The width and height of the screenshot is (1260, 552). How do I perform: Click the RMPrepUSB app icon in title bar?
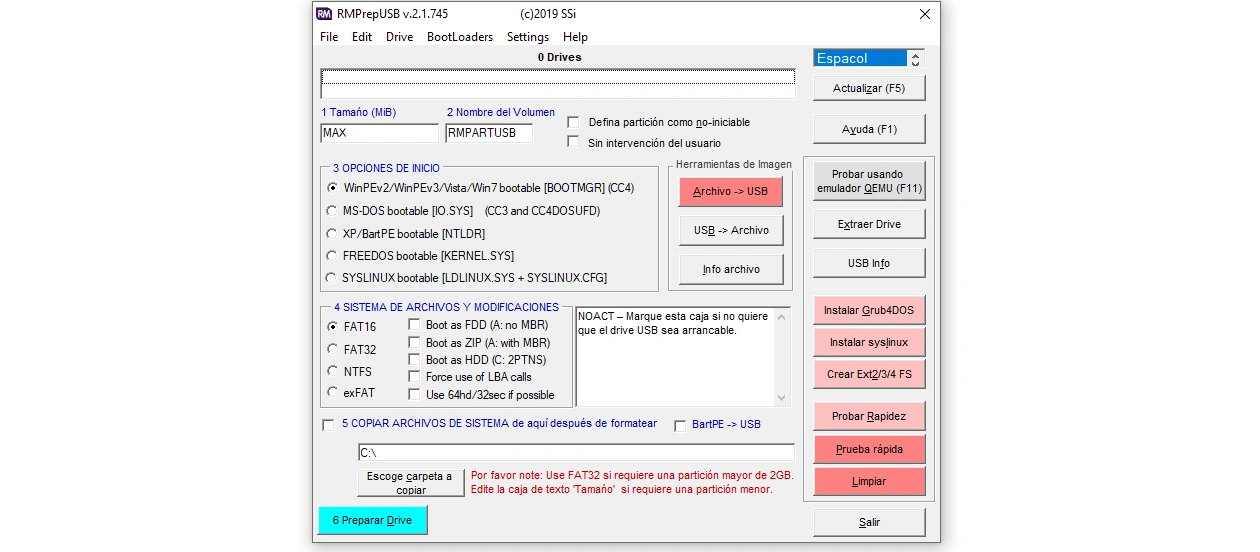(x=324, y=14)
